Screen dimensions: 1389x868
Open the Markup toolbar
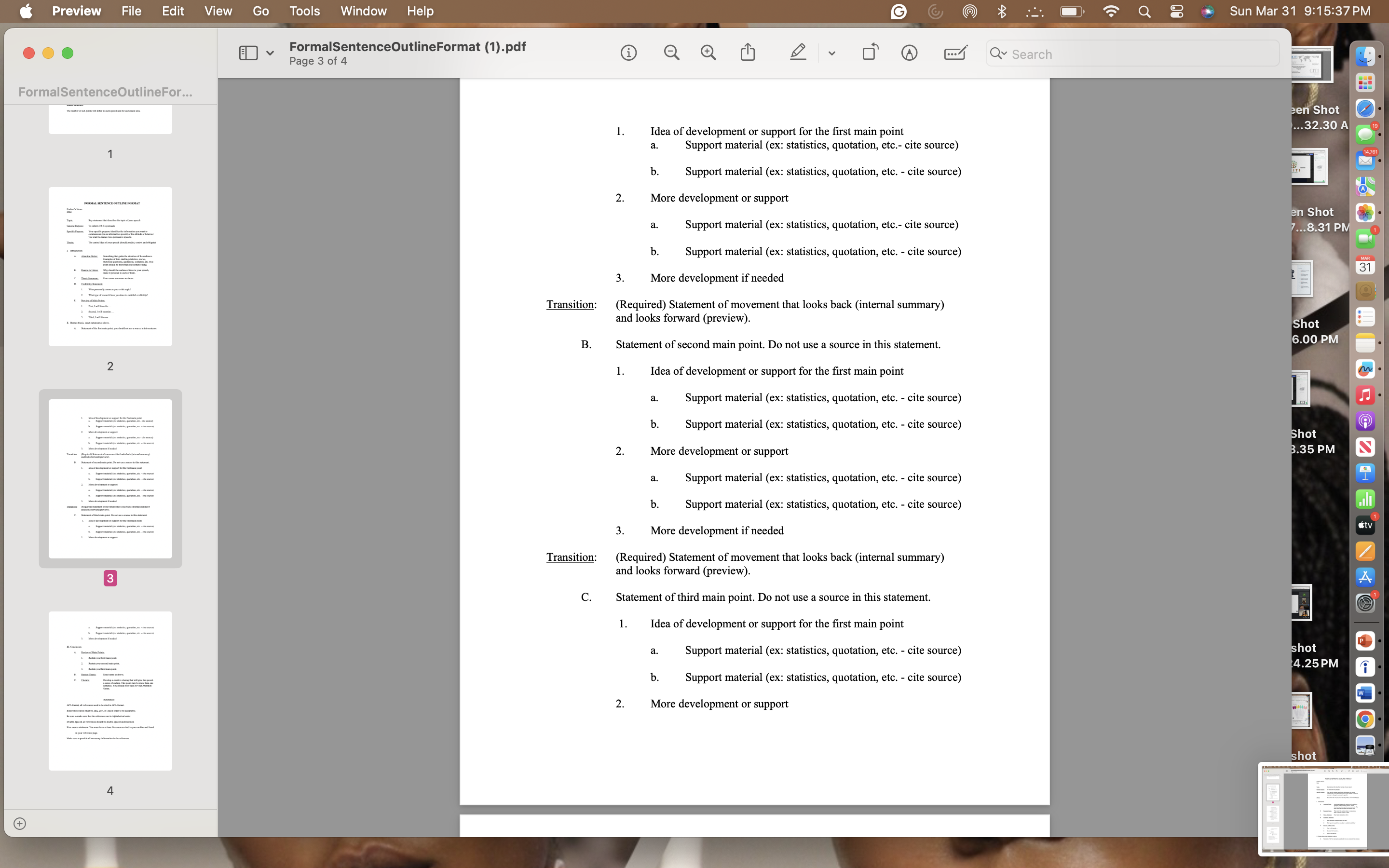tap(909, 53)
